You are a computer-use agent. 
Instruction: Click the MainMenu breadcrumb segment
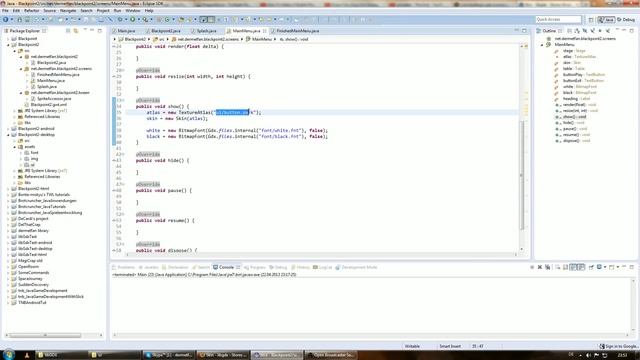click(261, 39)
